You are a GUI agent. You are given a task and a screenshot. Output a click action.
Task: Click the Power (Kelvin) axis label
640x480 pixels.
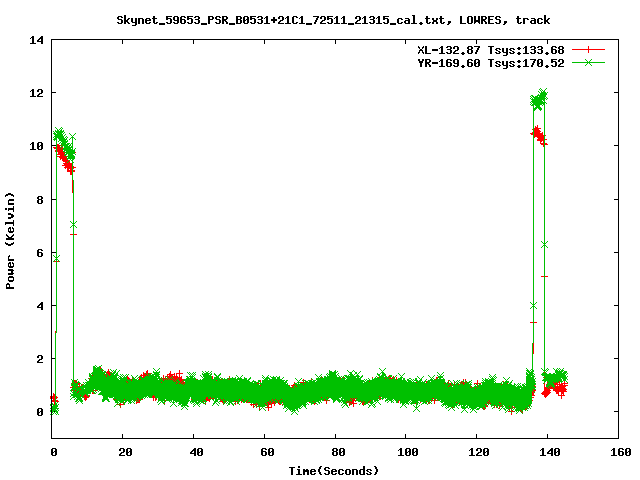tap(10, 241)
